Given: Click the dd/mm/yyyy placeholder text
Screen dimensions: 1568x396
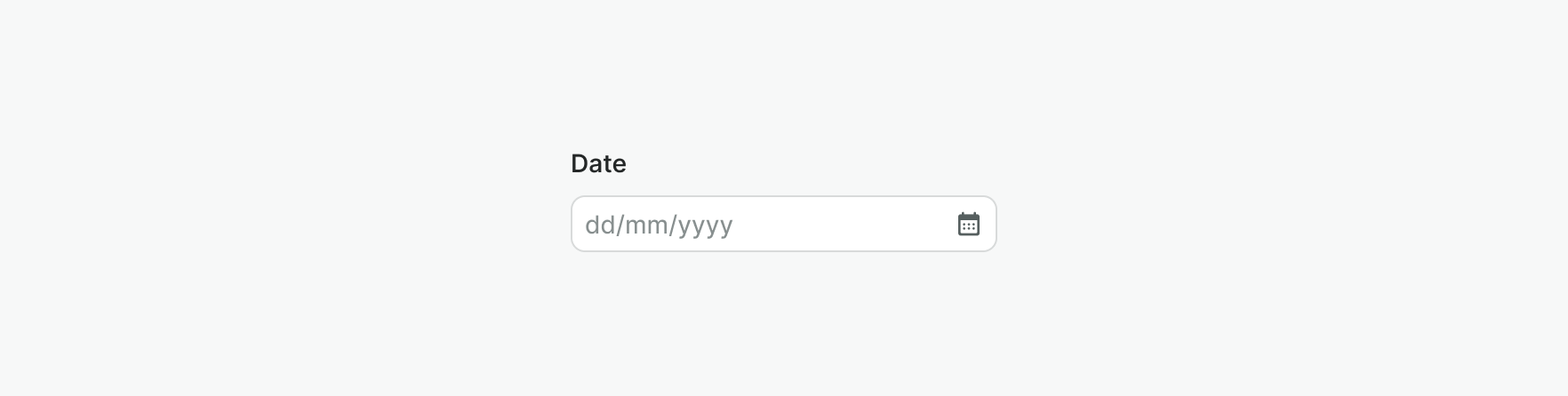Looking at the screenshot, I should (x=659, y=225).
